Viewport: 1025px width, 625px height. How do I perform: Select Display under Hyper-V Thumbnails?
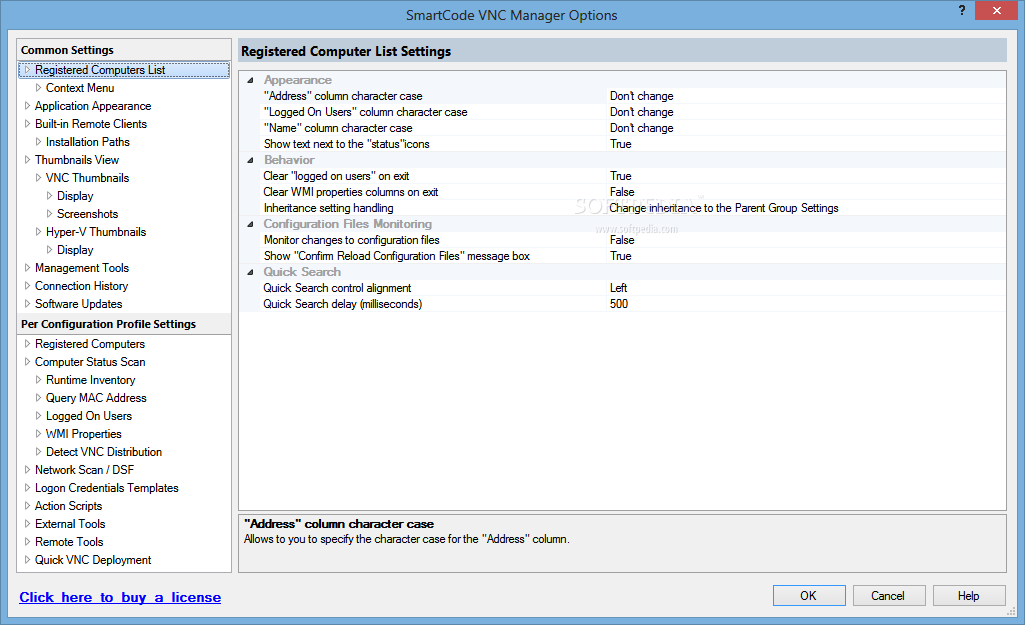tap(75, 250)
